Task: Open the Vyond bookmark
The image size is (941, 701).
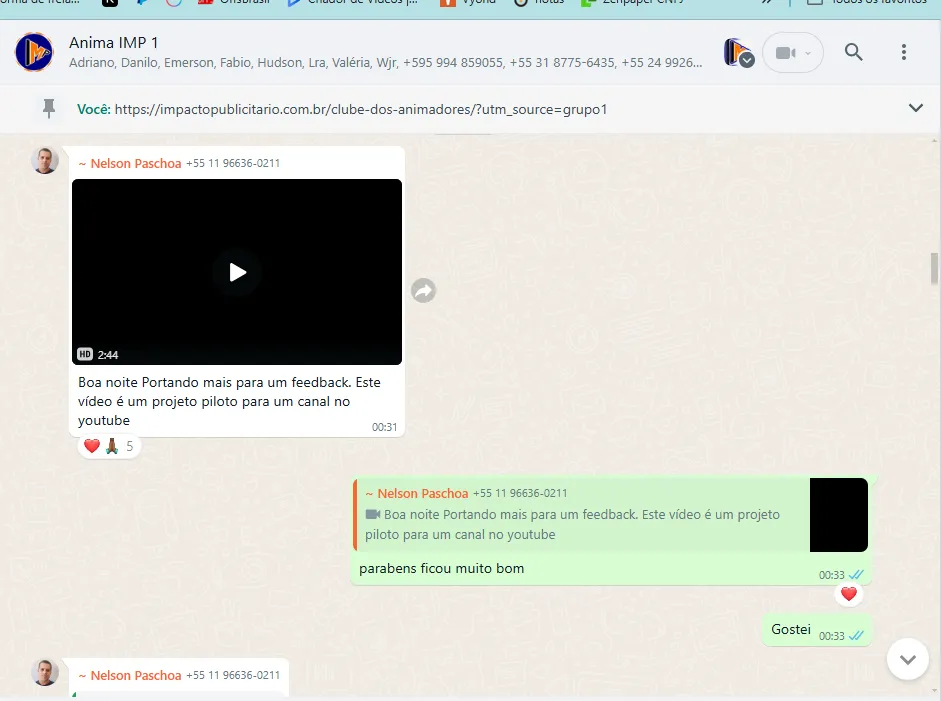Action: pos(468,2)
